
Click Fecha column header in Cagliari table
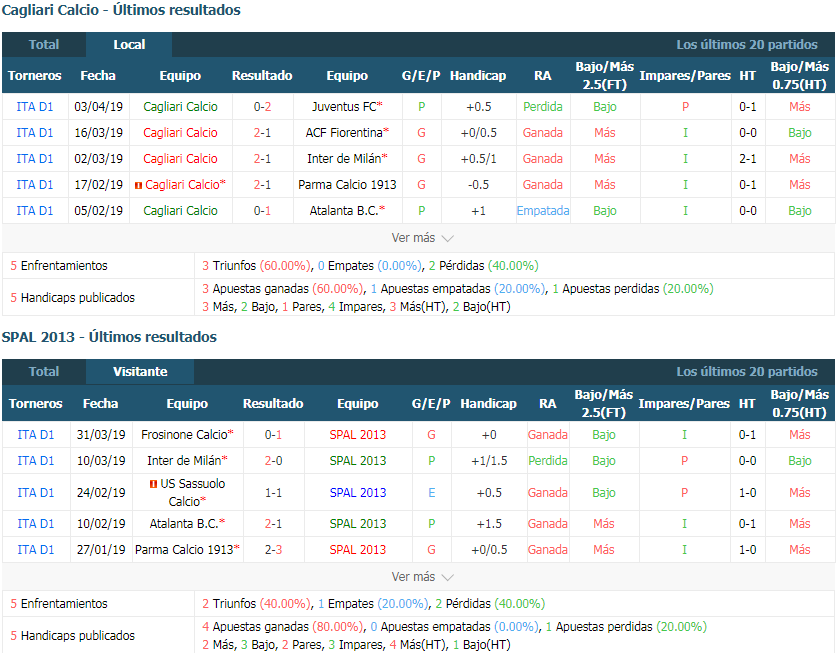(x=98, y=76)
